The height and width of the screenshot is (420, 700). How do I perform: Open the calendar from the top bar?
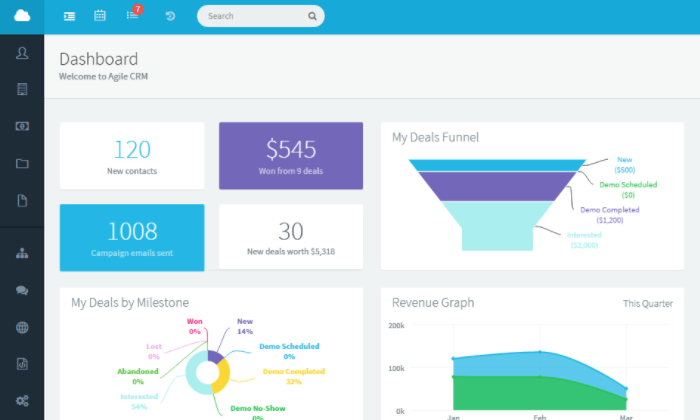pos(100,16)
